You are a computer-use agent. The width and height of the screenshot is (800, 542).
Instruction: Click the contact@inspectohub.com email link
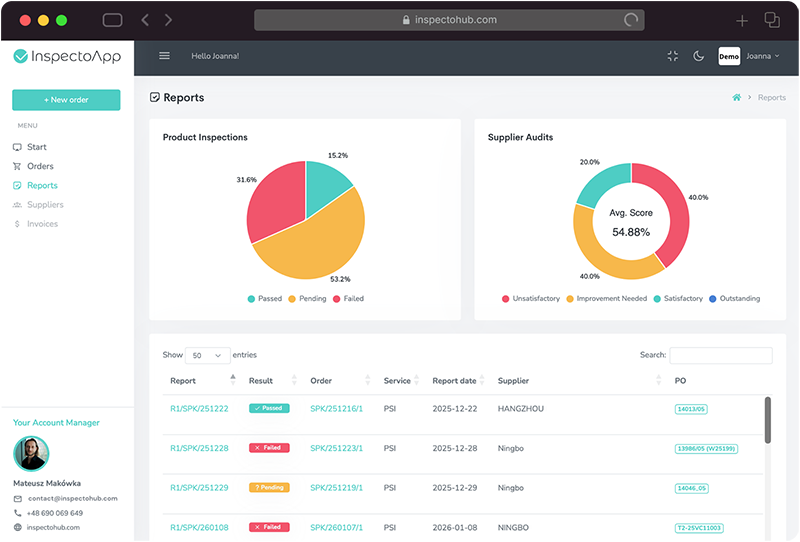point(72,499)
